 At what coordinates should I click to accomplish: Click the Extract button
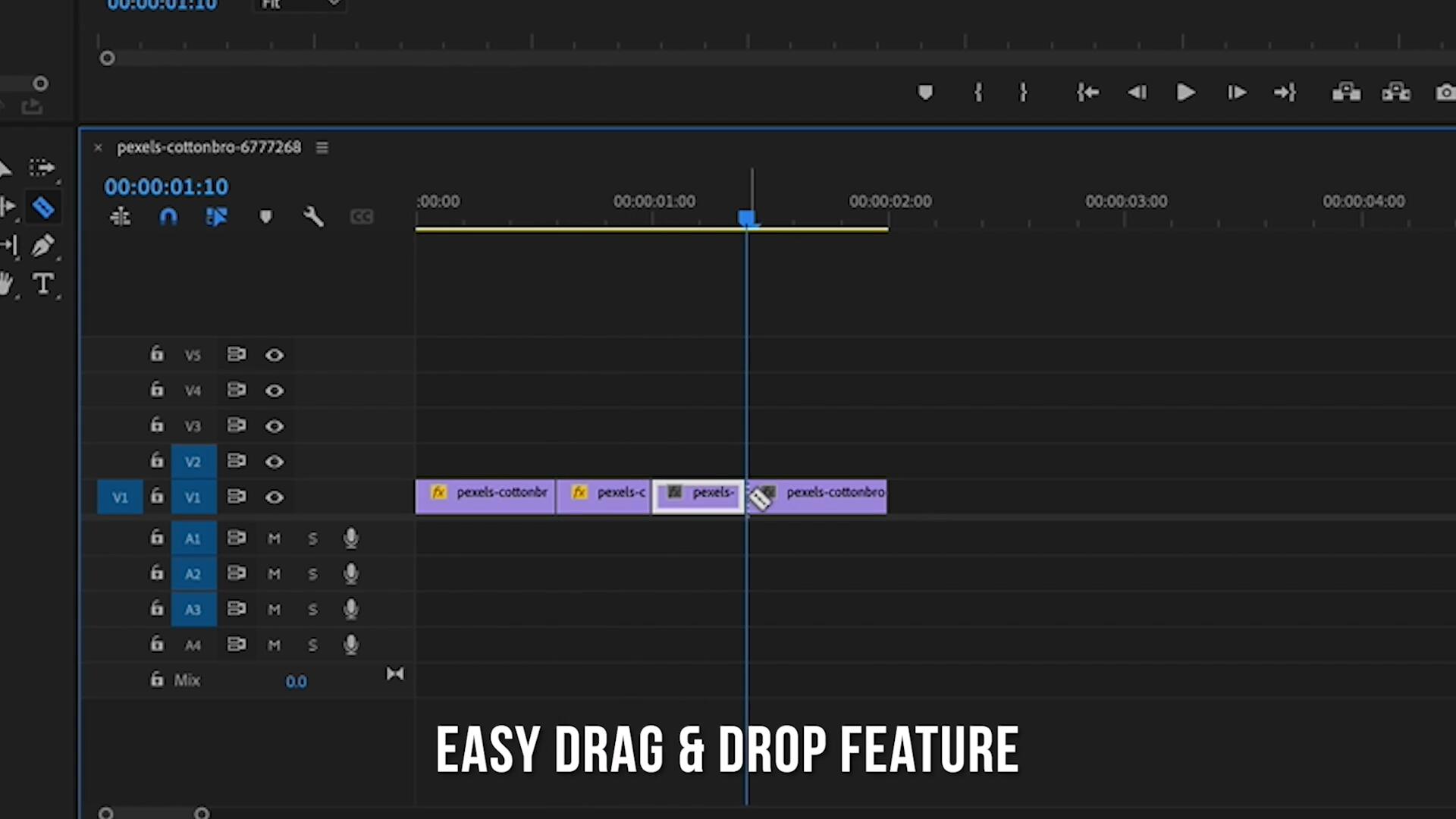pos(1396,93)
